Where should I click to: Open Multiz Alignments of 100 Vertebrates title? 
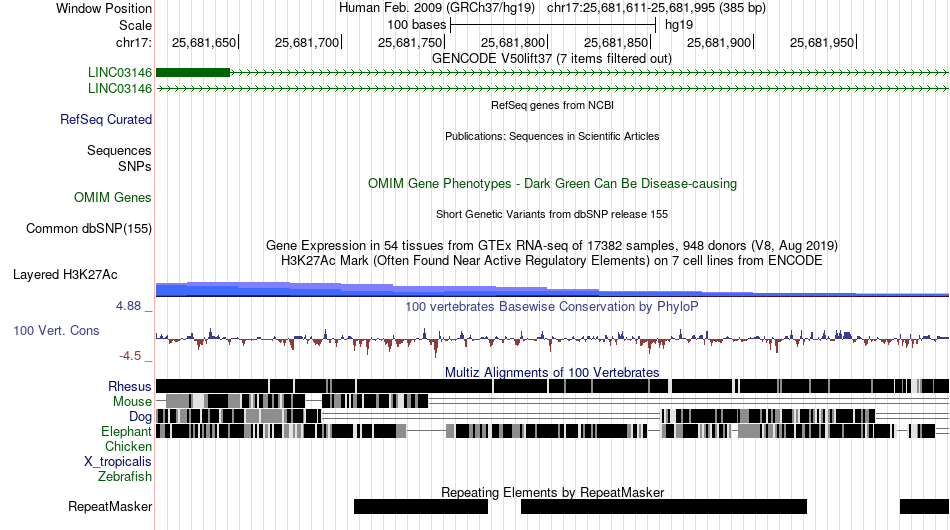(x=552, y=373)
